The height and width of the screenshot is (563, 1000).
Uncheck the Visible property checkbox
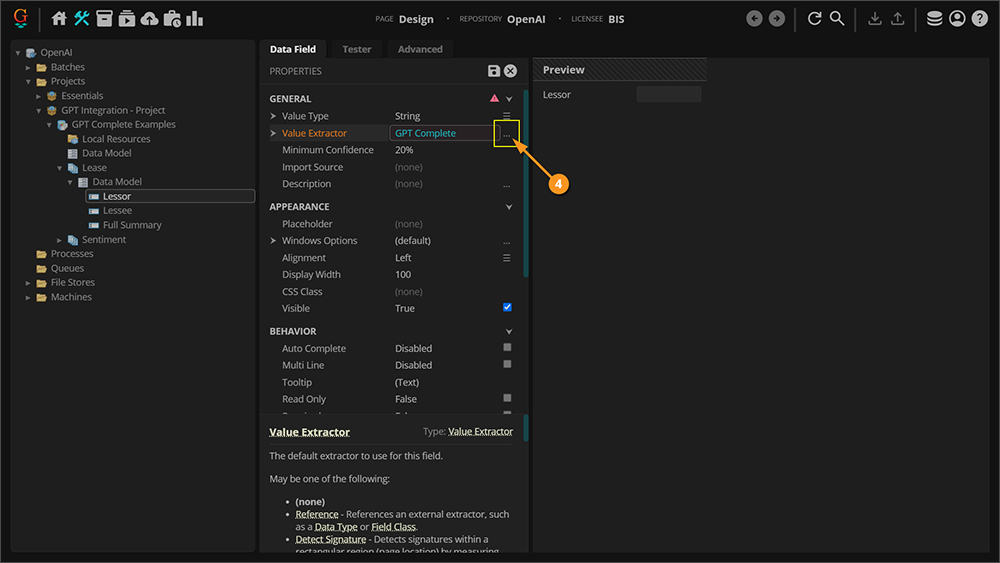click(507, 308)
